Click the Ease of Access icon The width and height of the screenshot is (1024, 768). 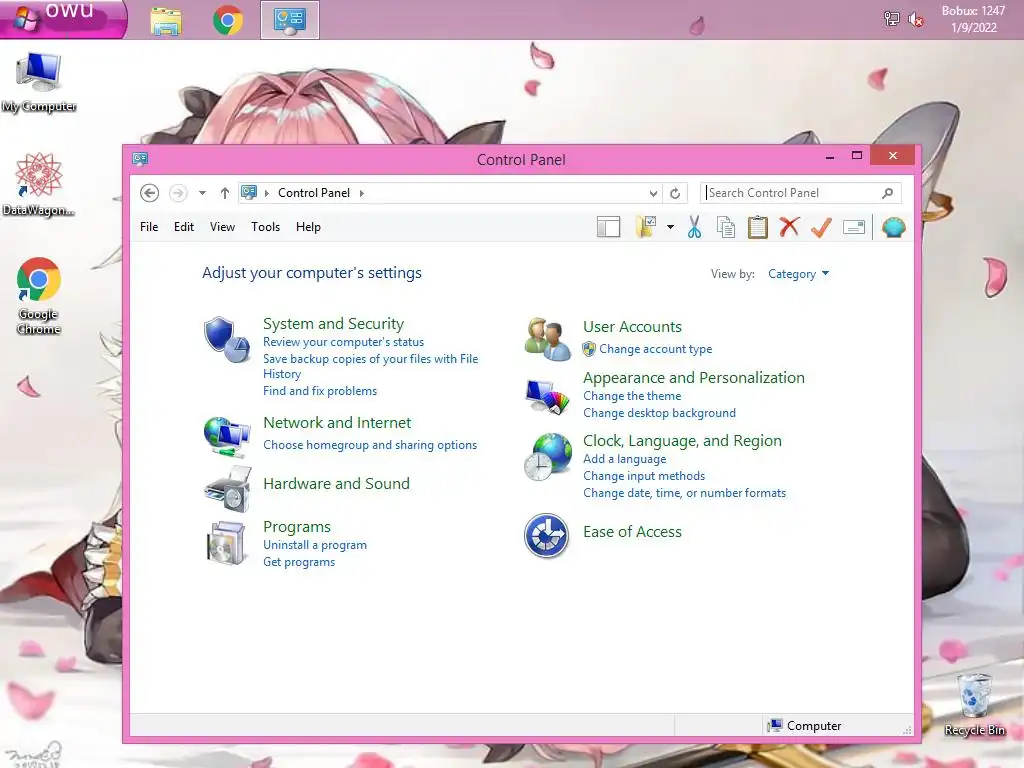click(547, 536)
